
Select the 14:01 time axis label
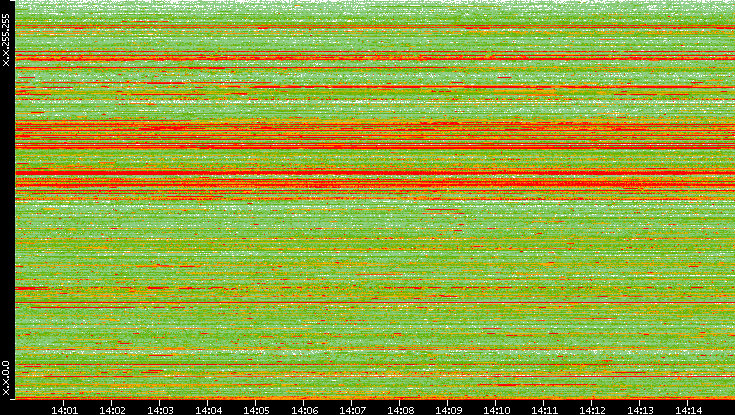pos(64,410)
